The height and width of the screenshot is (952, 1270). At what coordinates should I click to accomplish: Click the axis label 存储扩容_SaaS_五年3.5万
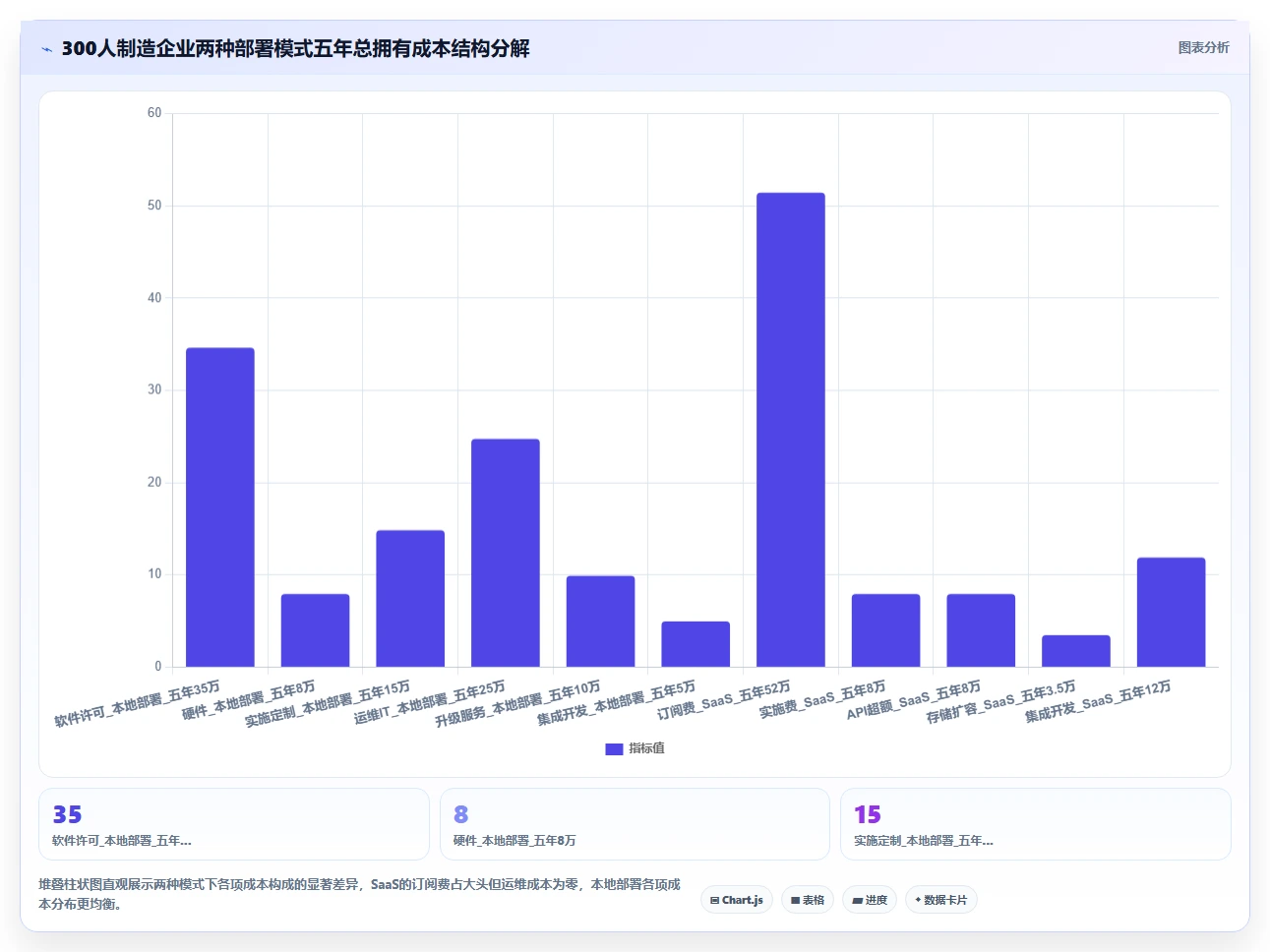click(1001, 702)
